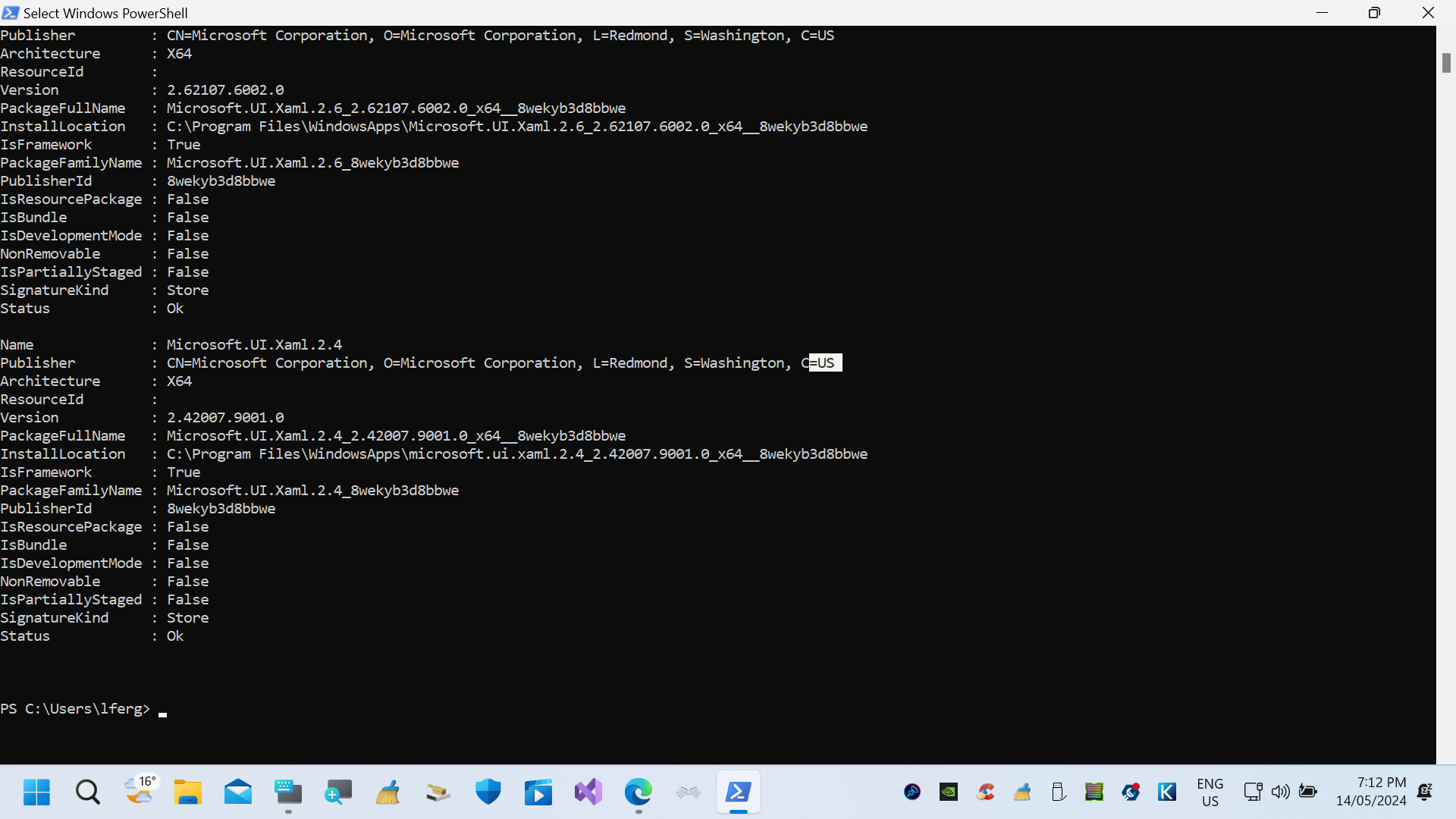The image size is (1456, 819).
Task: Click the name 'Microsoft.UI.Xaml.2.4'
Action: (254, 345)
